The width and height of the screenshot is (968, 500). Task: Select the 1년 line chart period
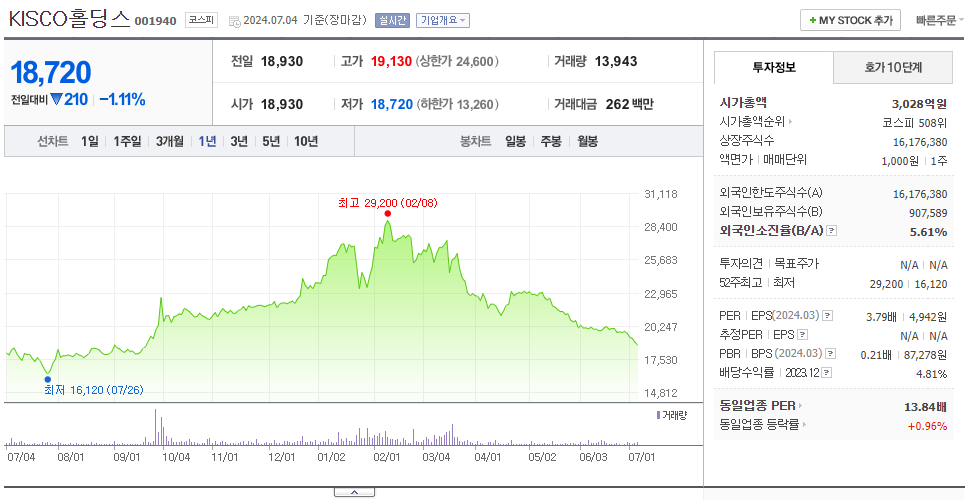[207, 141]
